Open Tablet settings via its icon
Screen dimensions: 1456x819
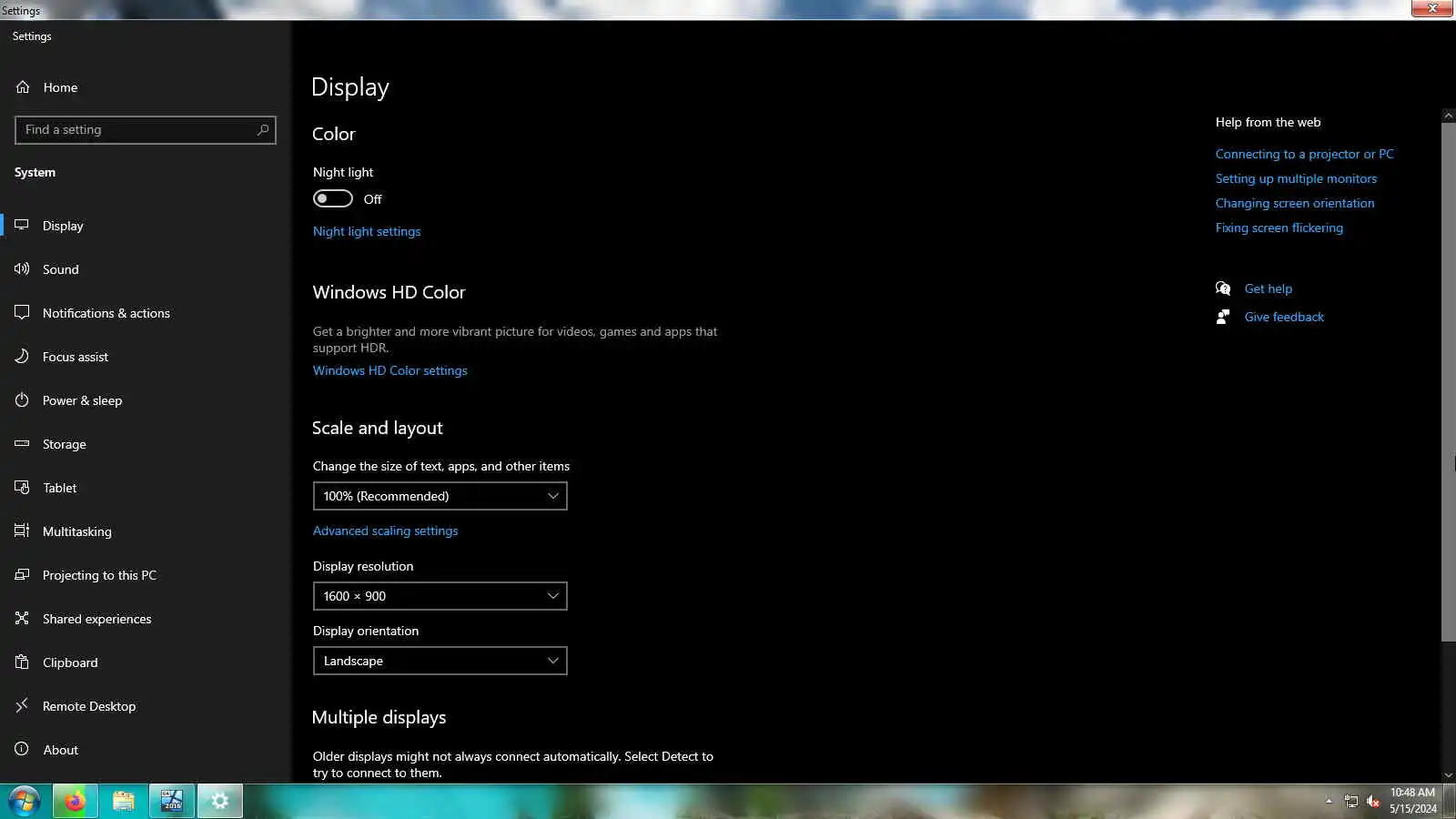click(22, 488)
